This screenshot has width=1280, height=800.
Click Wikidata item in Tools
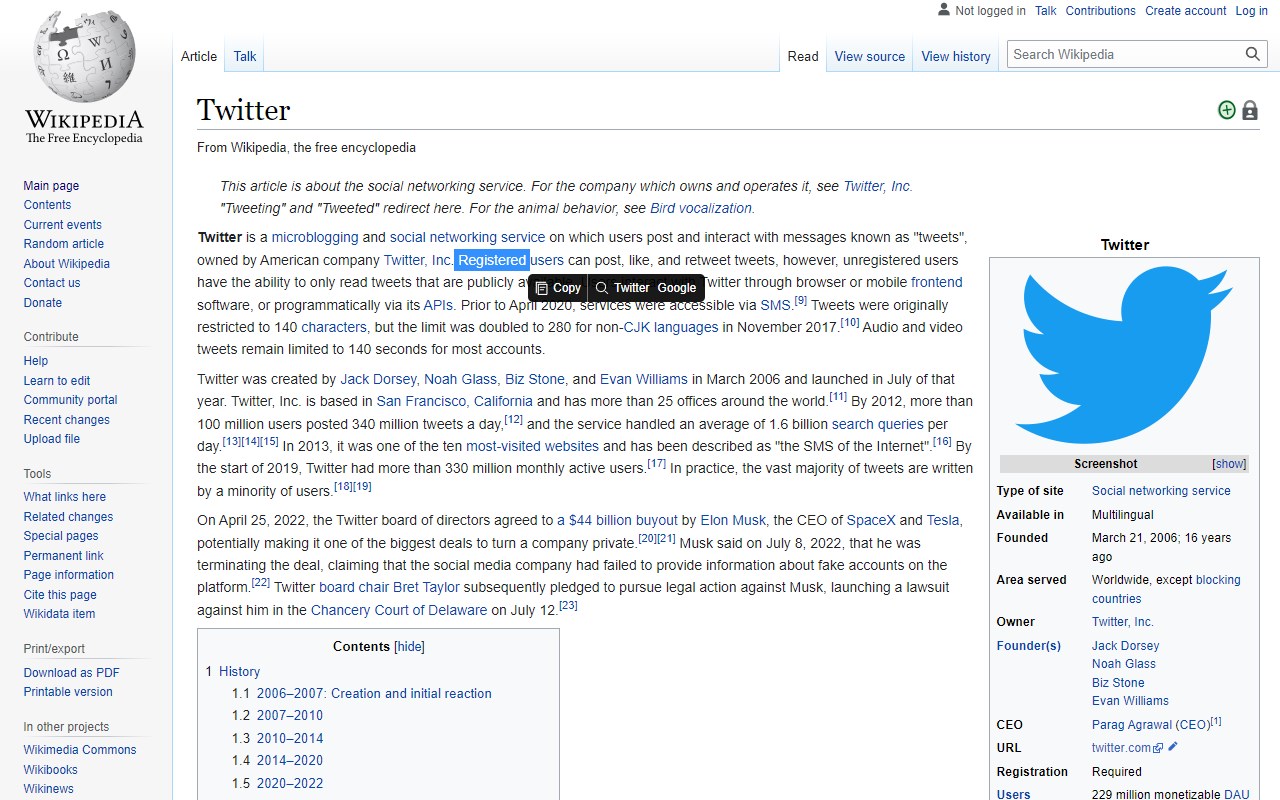pyautogui.click(x=60, y=614)
